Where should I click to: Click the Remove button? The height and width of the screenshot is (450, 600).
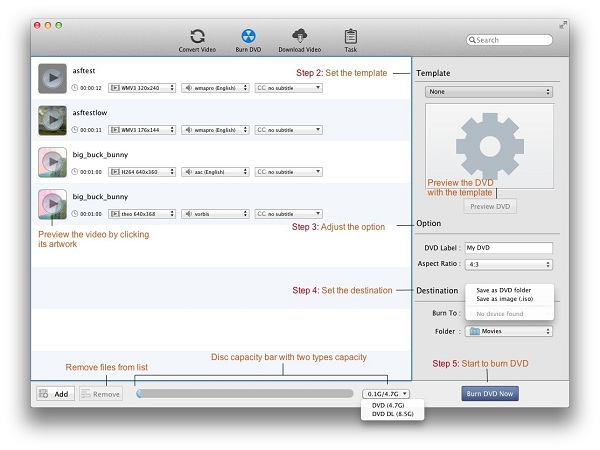tap(101, 394)
